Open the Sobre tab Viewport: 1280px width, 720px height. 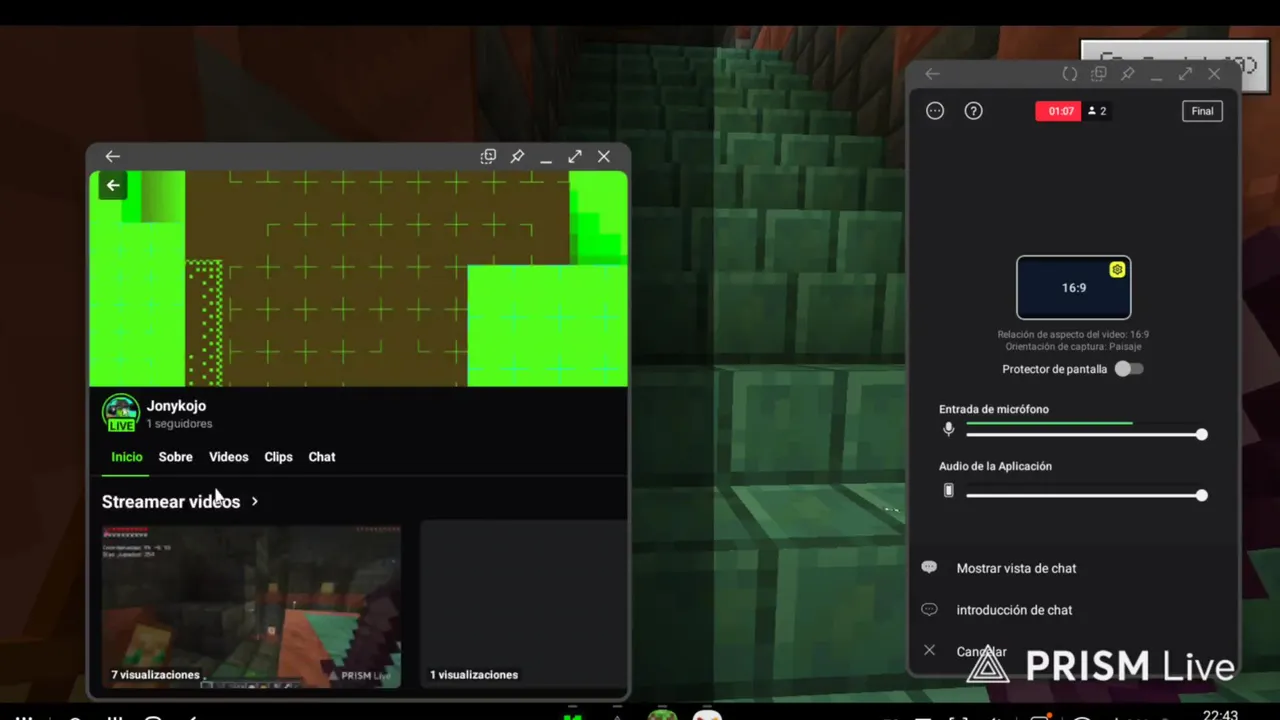coord(175,457)
